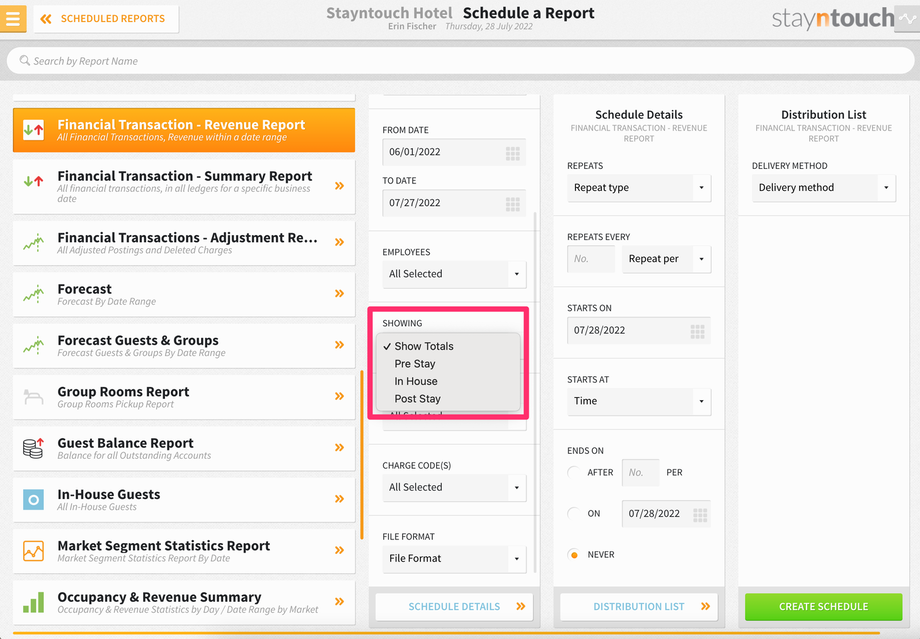This screenshot has height=639, width=920.
Task: Select the Ends On After radio button
Action: click(x=574, y=472)
